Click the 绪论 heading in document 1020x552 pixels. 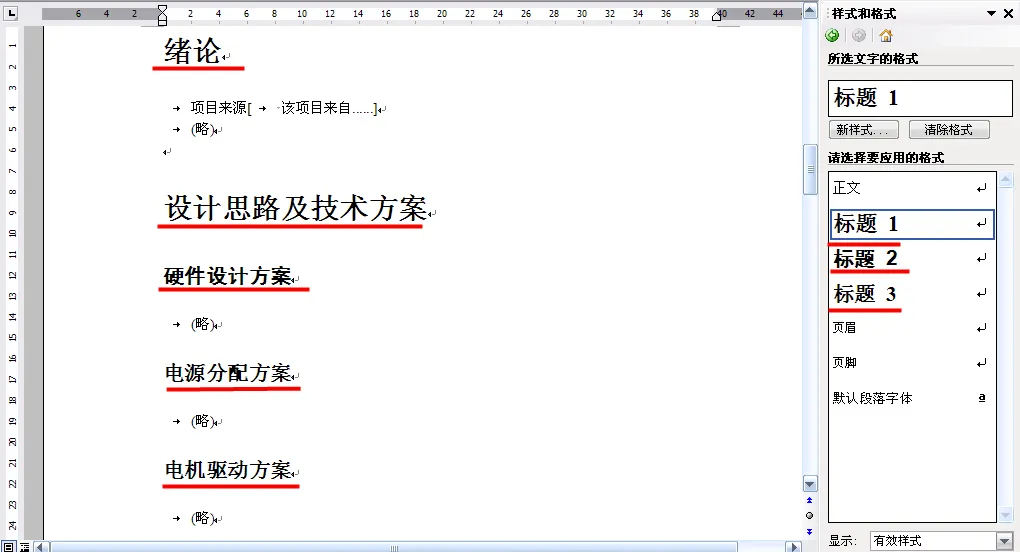click(x=193, y=51)
